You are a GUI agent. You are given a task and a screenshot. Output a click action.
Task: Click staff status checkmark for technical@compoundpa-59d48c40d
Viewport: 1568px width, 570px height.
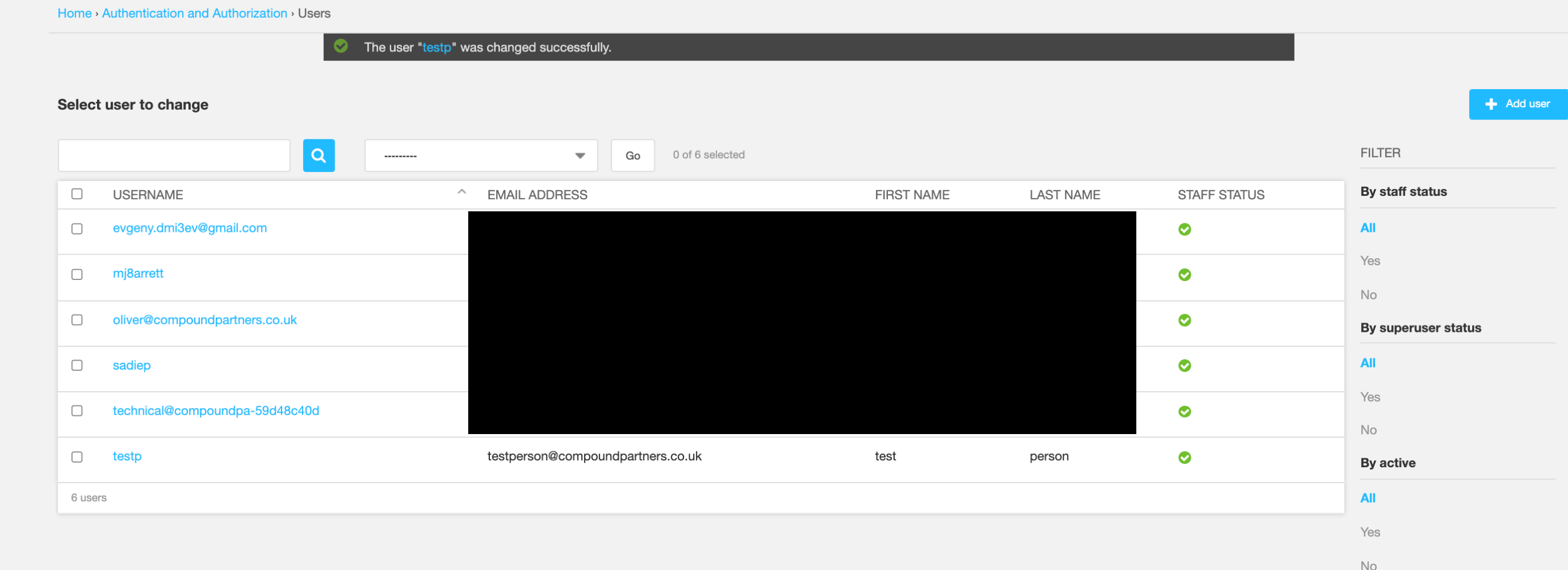point(1184,412)
